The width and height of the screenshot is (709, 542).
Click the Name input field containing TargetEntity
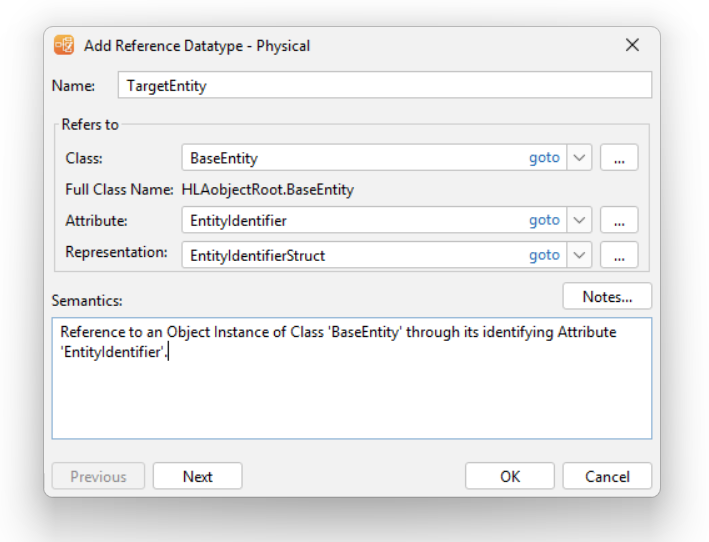click(x=384, y=85)
